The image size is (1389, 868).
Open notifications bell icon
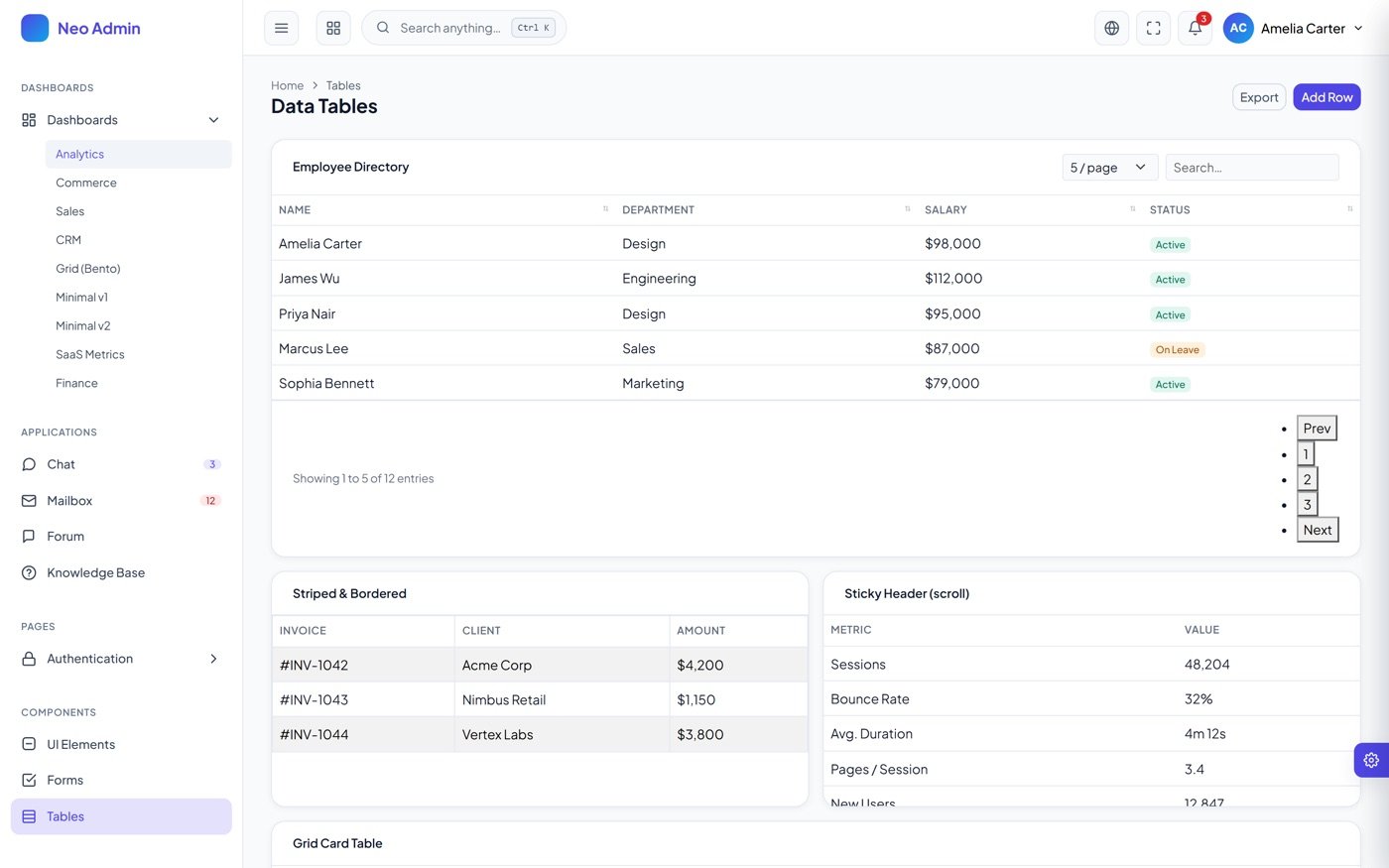(x=1195, y=28)
